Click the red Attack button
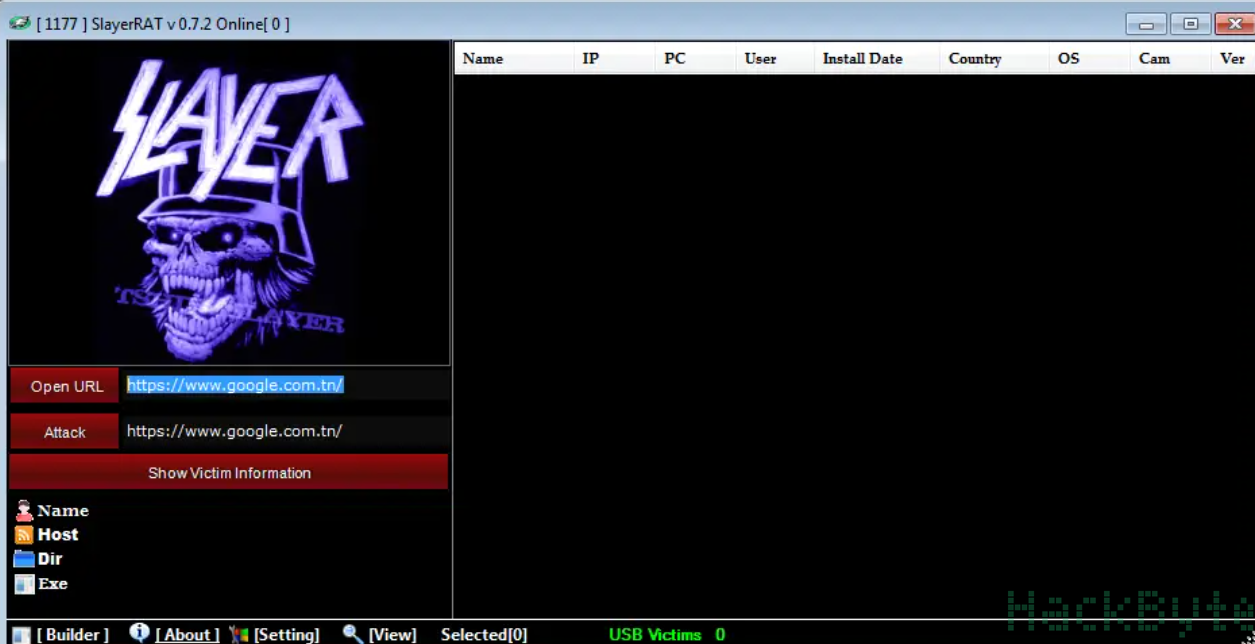This screenshot has width=1255, height=644. point(65,432)
